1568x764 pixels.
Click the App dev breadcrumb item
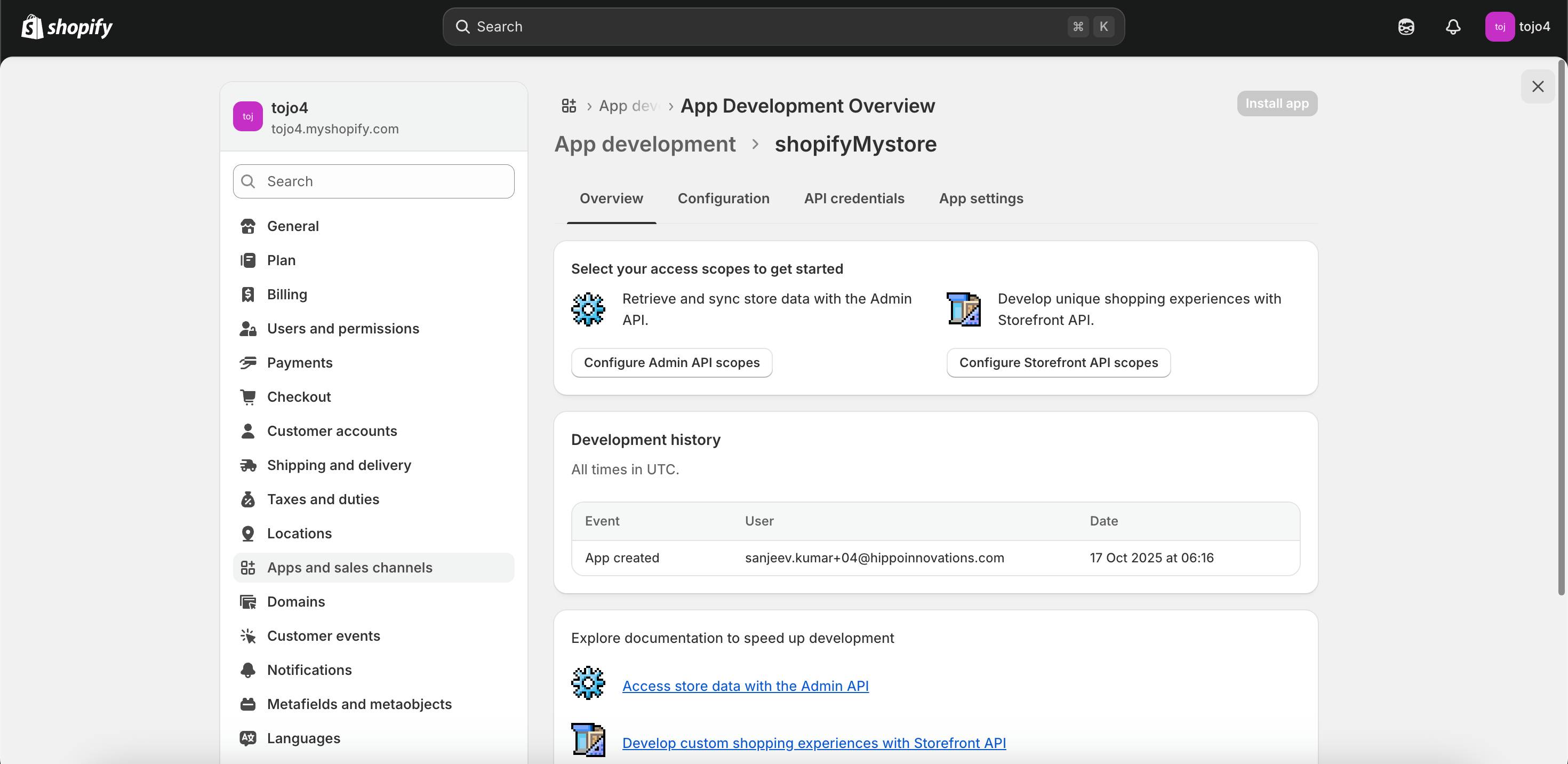click(627, 106)
